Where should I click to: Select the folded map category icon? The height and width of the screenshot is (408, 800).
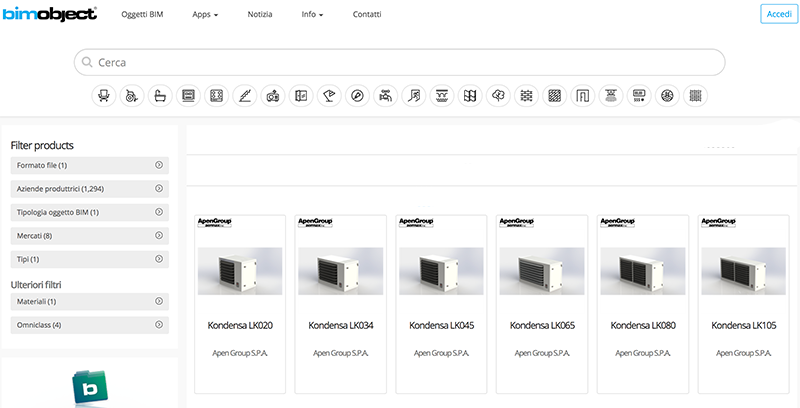(x=470, y=96)
